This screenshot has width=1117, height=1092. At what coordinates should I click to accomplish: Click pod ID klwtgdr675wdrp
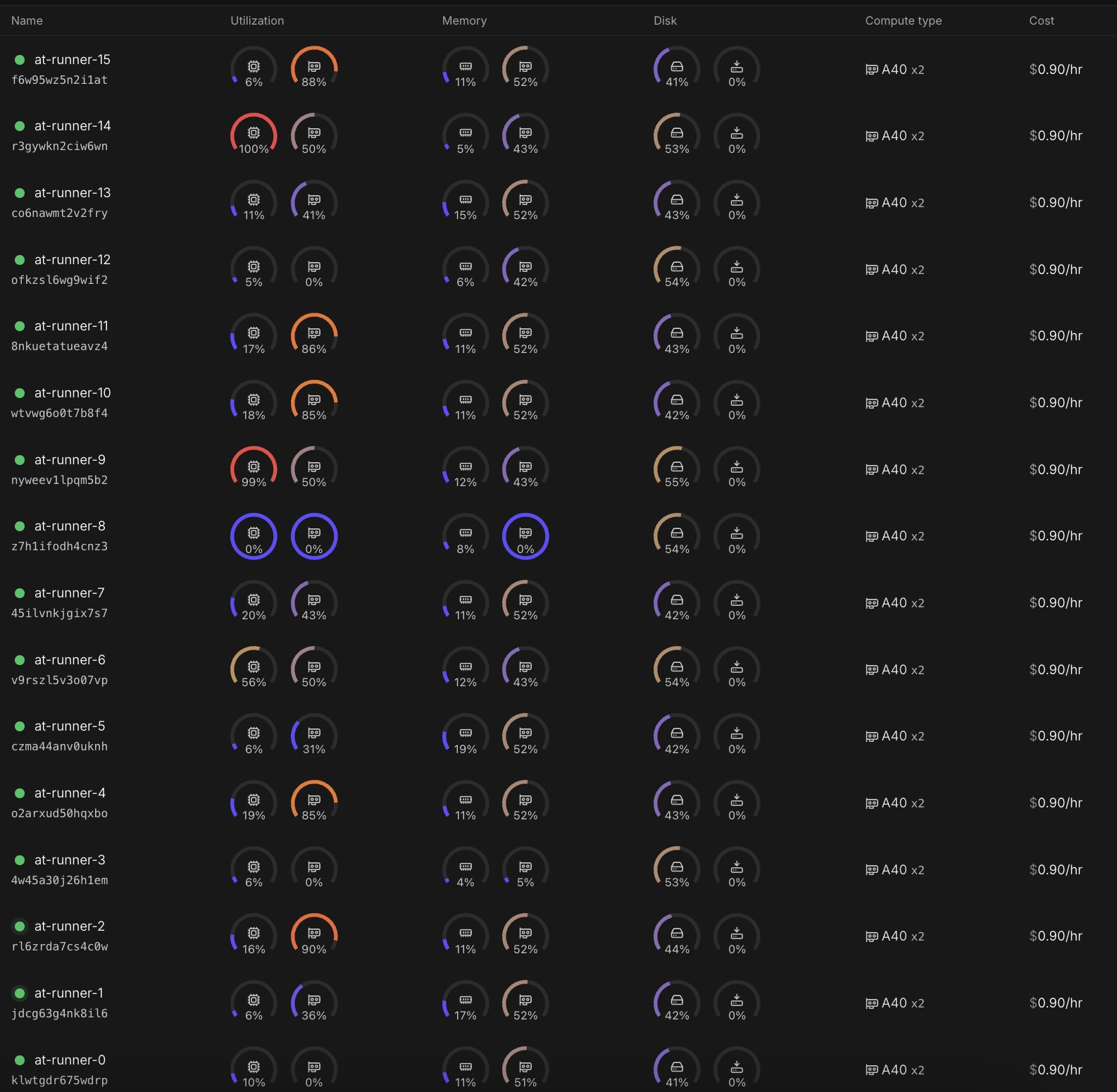(59, 1081)
